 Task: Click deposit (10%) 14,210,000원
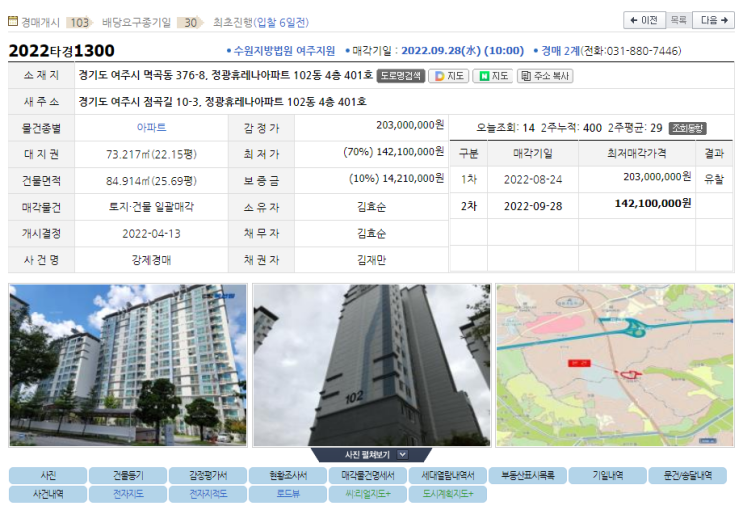point(396,178)
